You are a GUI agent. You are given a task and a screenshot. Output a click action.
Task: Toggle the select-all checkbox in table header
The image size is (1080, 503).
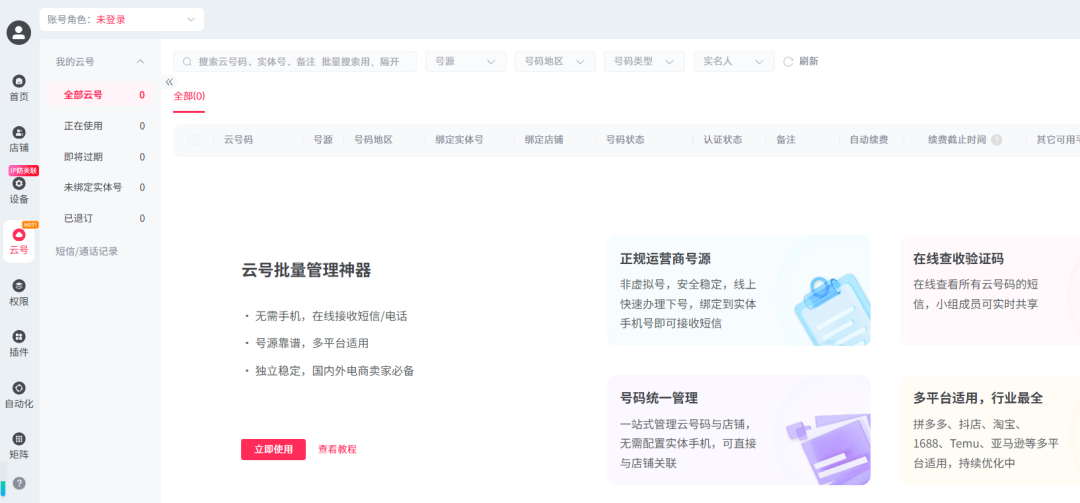click(194, 140)
